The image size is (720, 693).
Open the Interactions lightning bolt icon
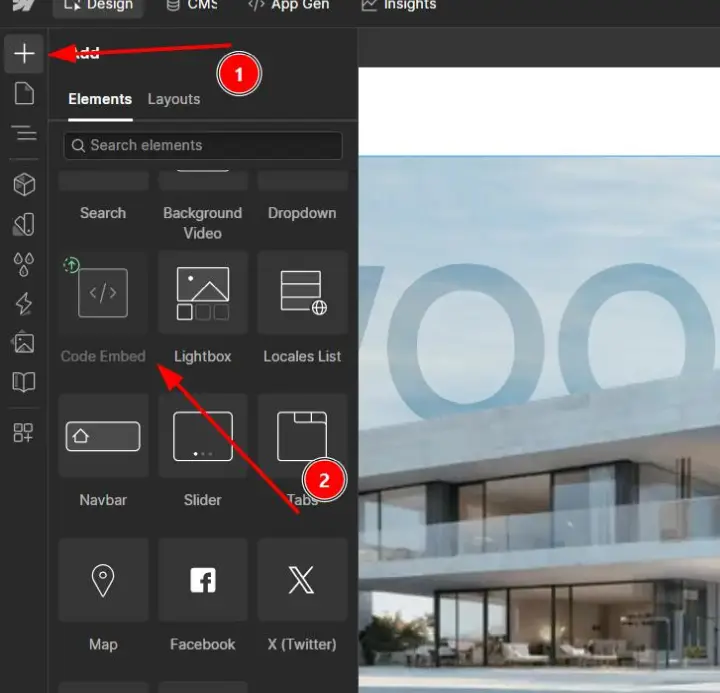click(24, 304)
